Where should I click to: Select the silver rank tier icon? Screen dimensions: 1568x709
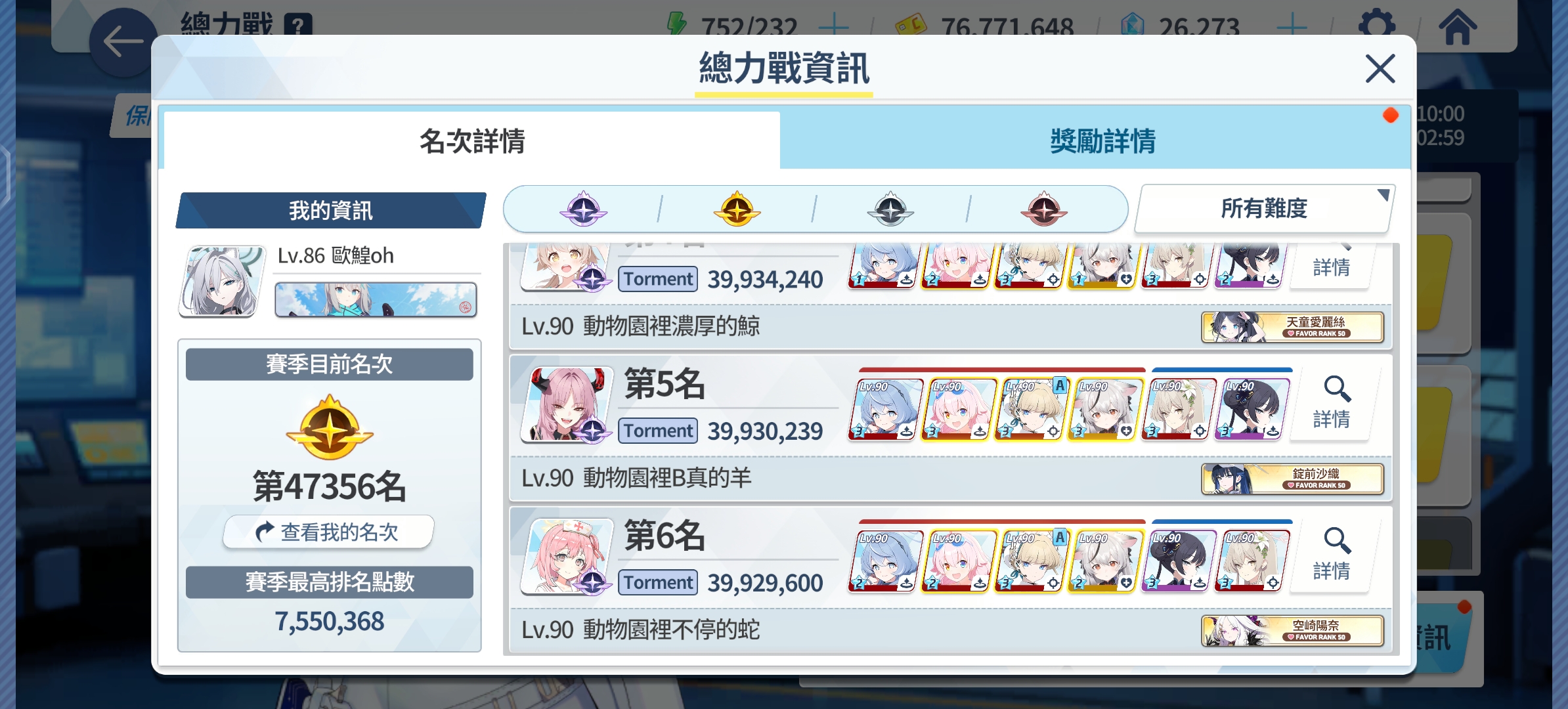(x=890, y=209)
